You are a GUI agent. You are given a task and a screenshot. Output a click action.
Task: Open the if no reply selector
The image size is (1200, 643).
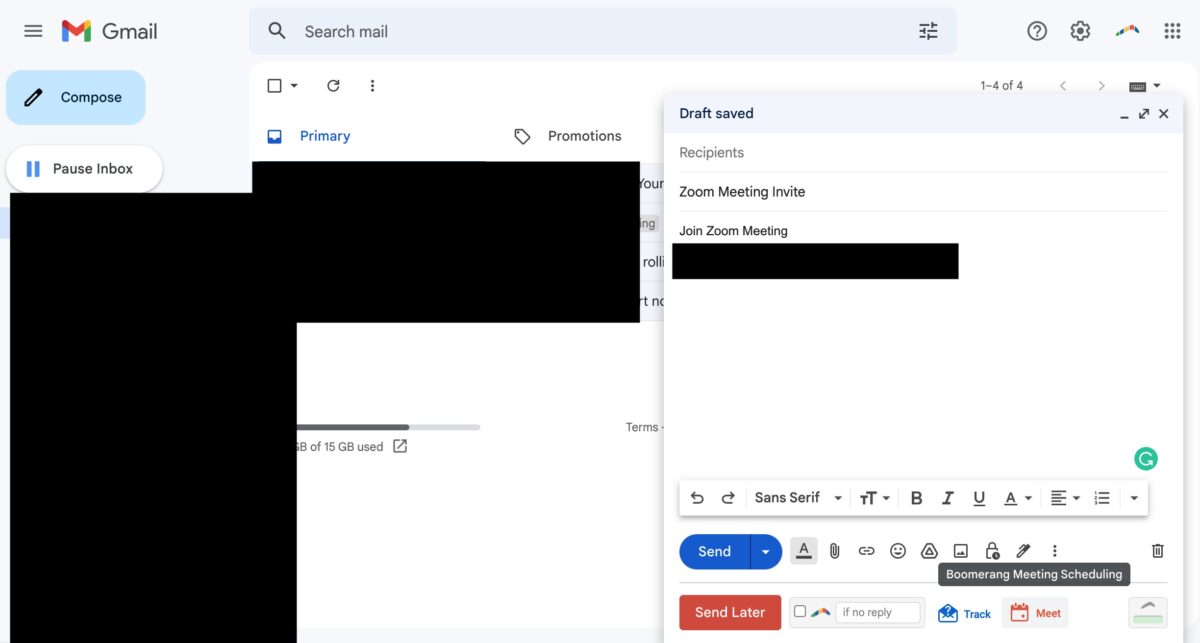click(x=879, y=612)
